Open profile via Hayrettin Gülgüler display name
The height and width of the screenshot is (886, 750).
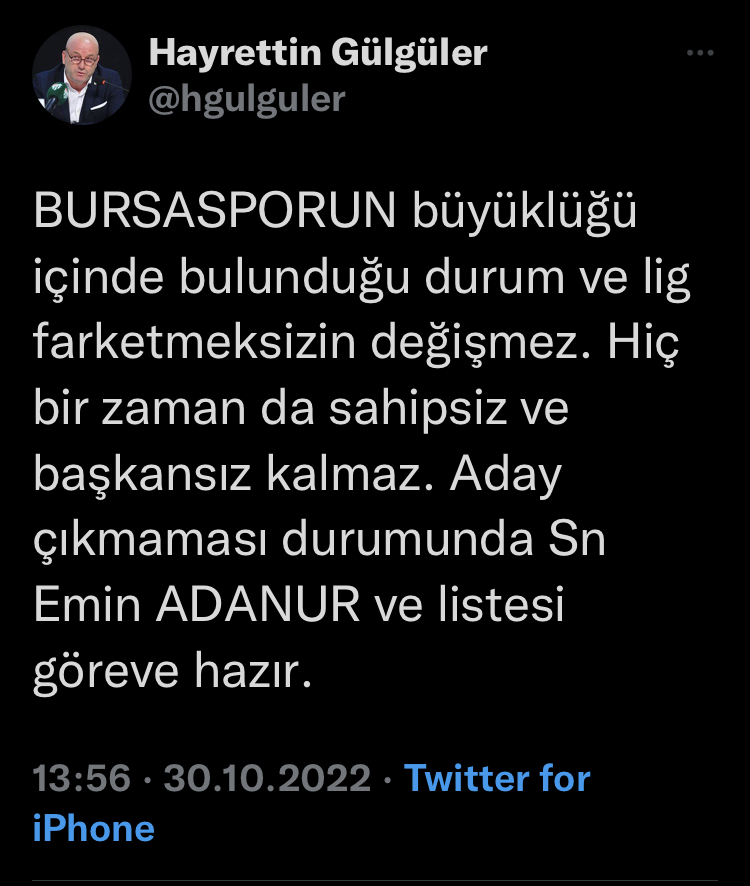tap(318, 53)
